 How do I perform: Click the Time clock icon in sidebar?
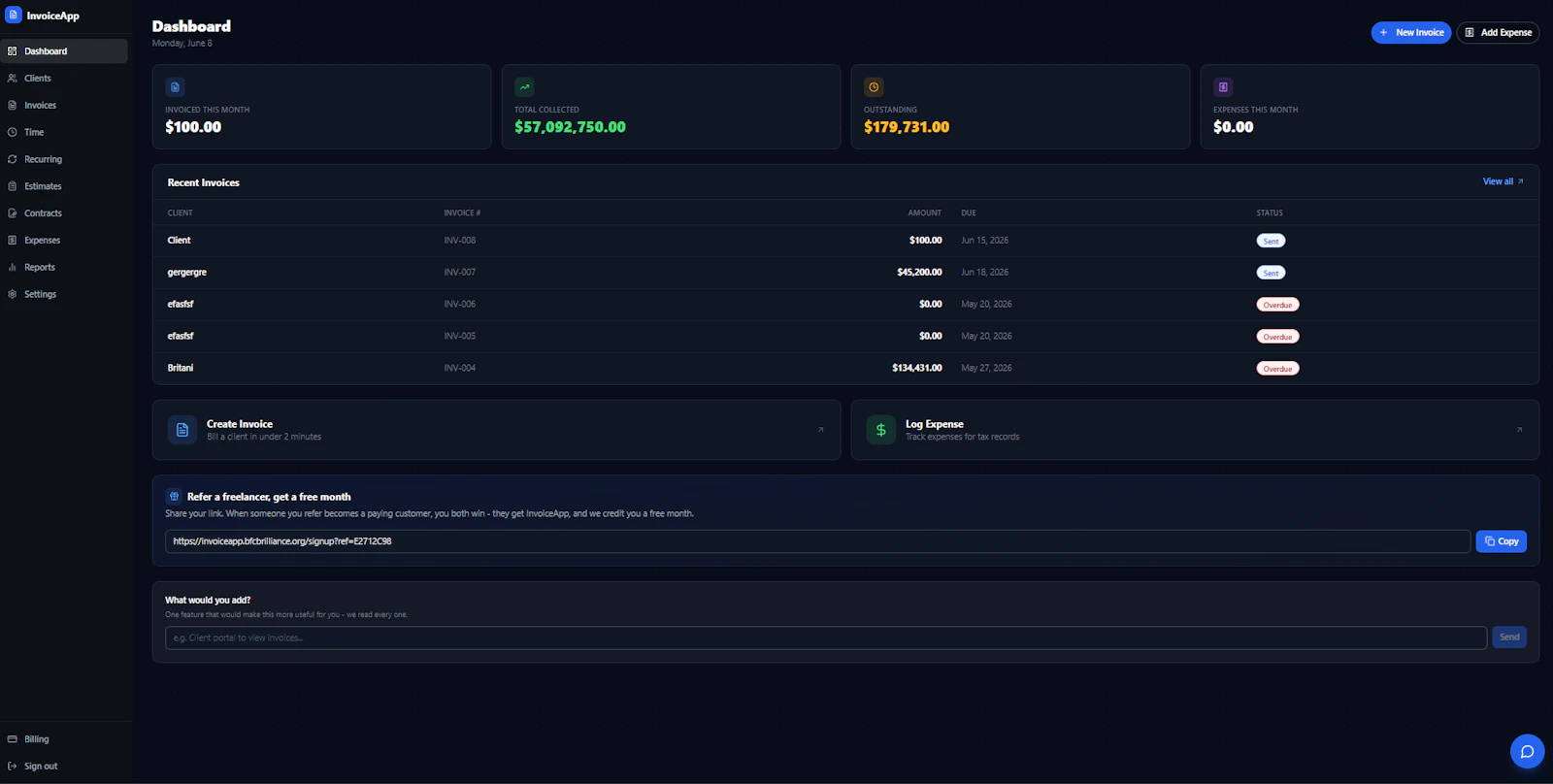coord(13,133)
